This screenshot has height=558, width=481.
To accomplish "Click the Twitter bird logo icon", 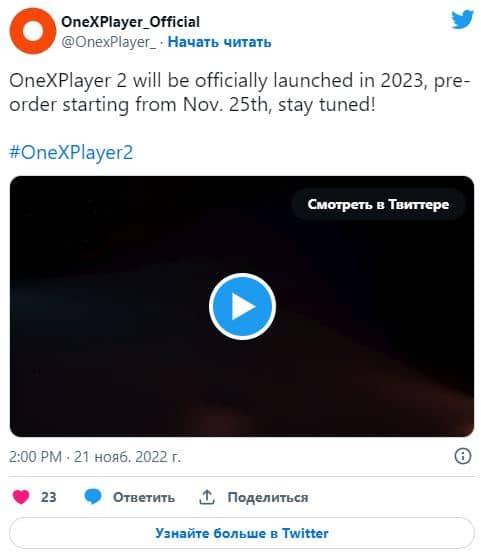I will pyautogui.click(x=462, y=19).
